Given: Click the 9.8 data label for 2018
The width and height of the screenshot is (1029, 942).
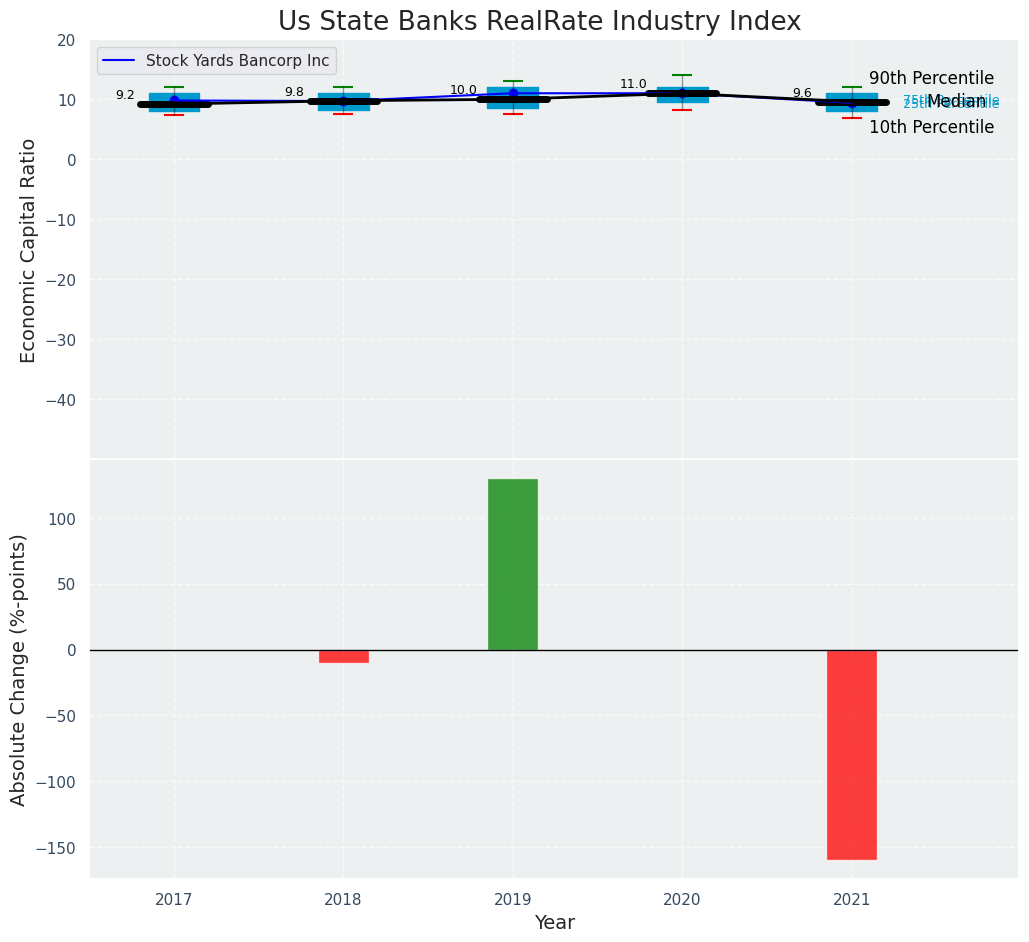Looking at the screenshot, I should [x=294, y=92].
